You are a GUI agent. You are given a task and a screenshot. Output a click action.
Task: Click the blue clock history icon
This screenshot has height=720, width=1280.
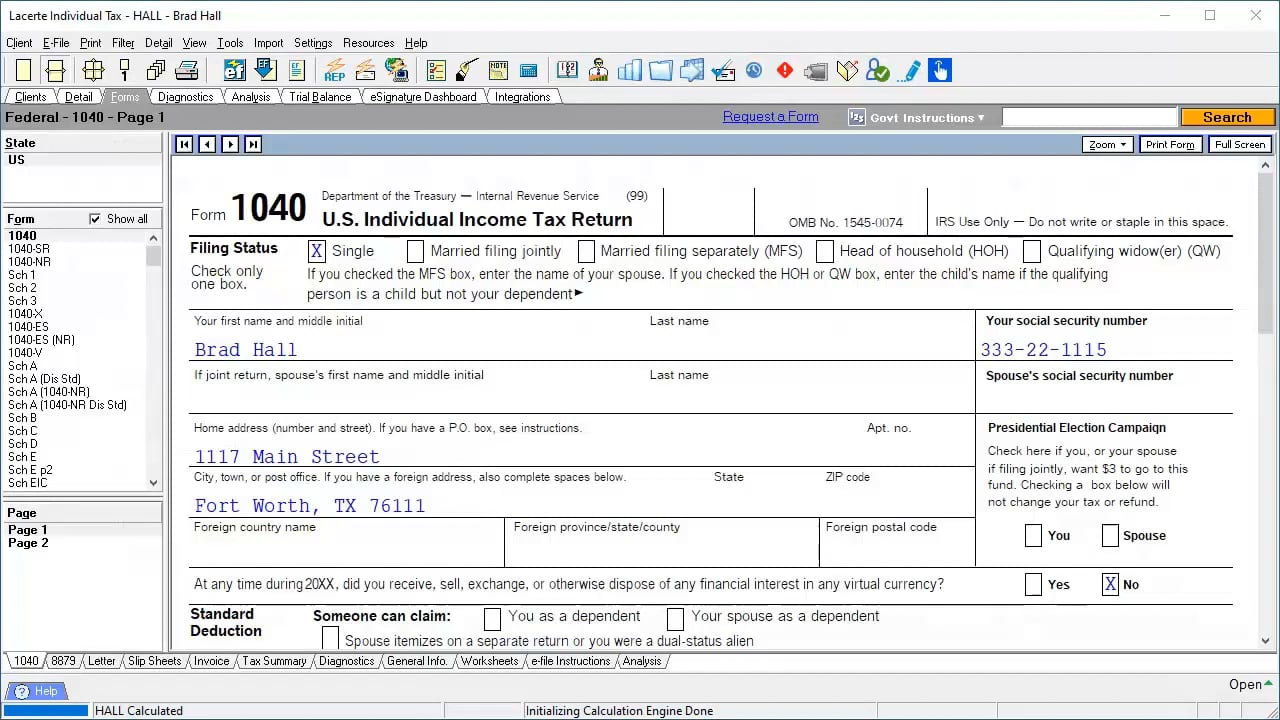[x=754, y=70]
